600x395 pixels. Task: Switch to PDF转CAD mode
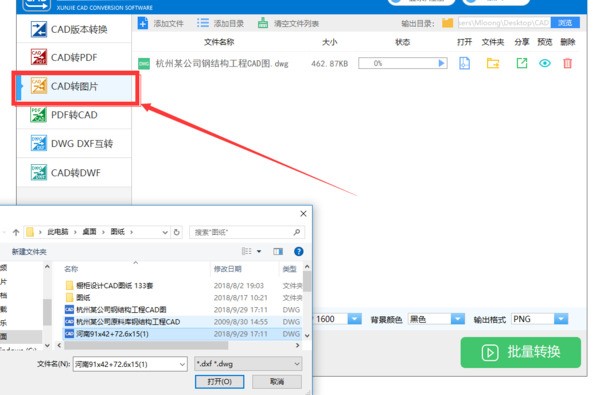tap(75, 115)
